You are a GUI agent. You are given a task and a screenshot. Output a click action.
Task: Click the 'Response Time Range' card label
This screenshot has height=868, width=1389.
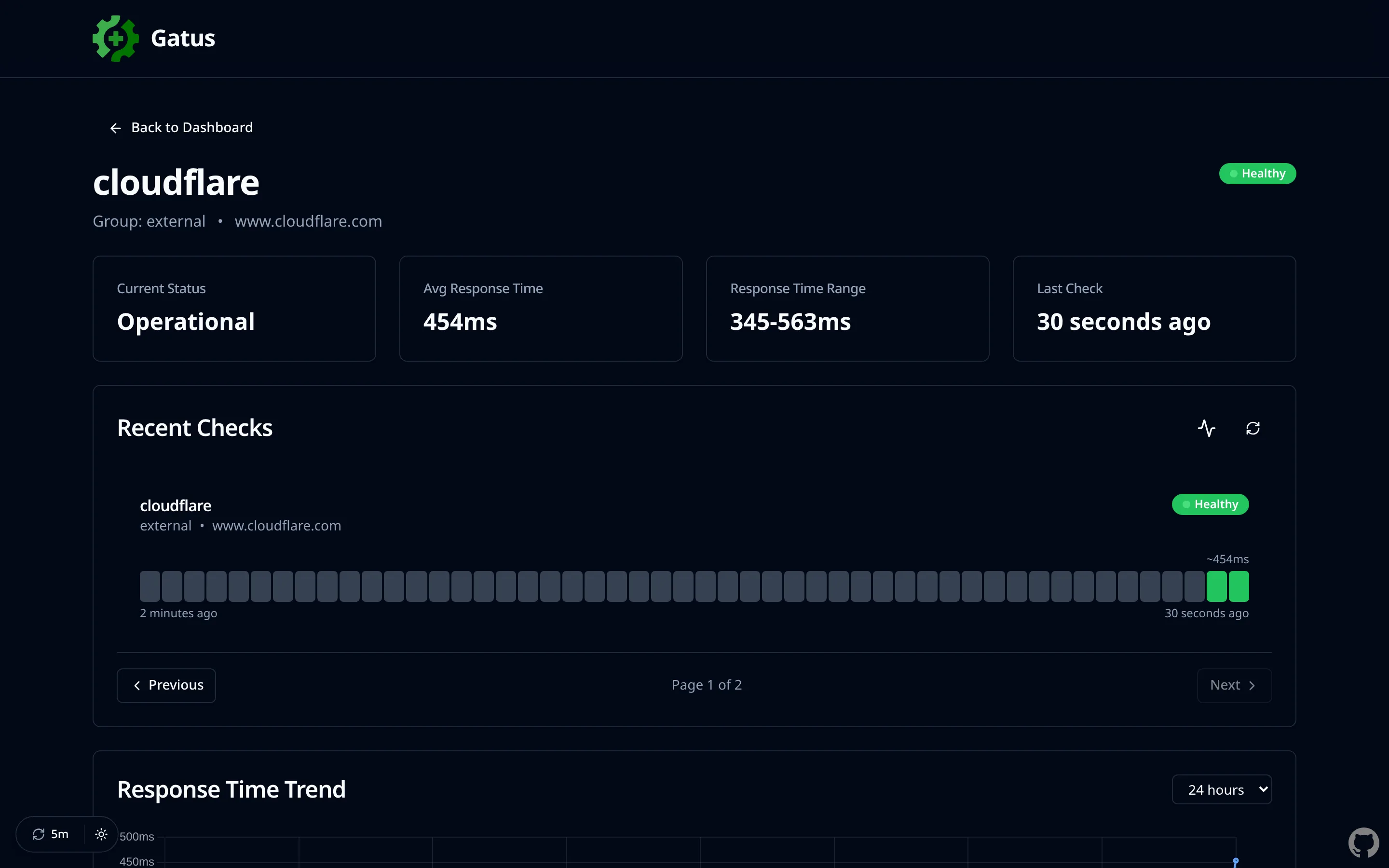798,289
